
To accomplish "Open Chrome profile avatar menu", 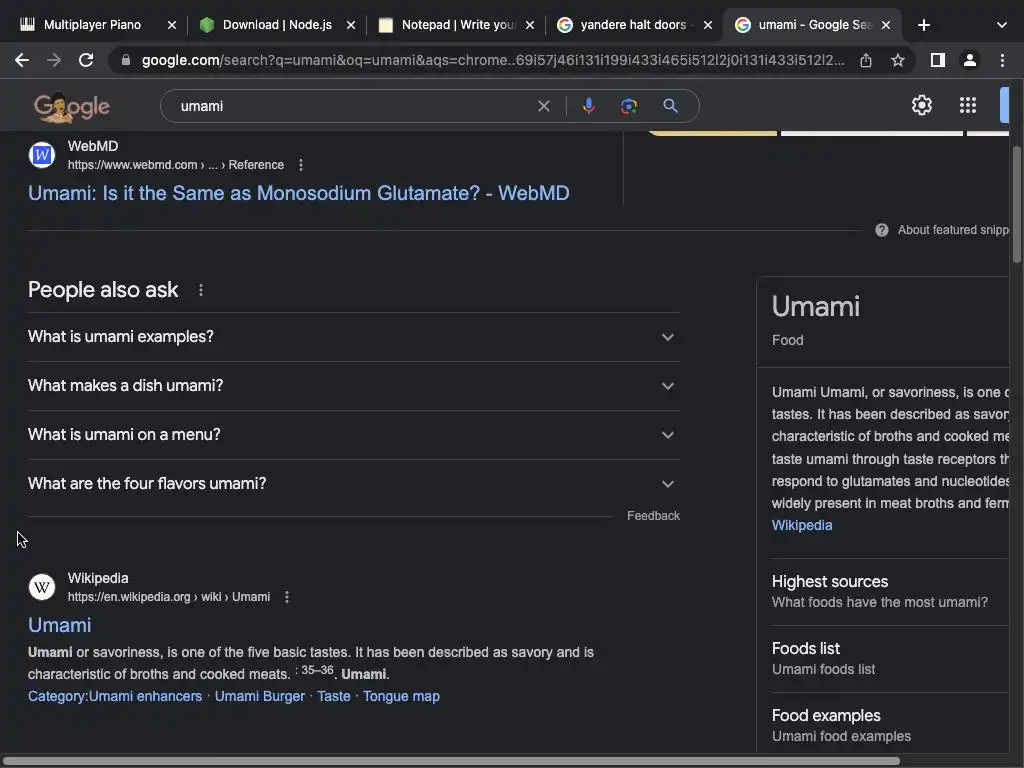I will [x=970, y=60].
